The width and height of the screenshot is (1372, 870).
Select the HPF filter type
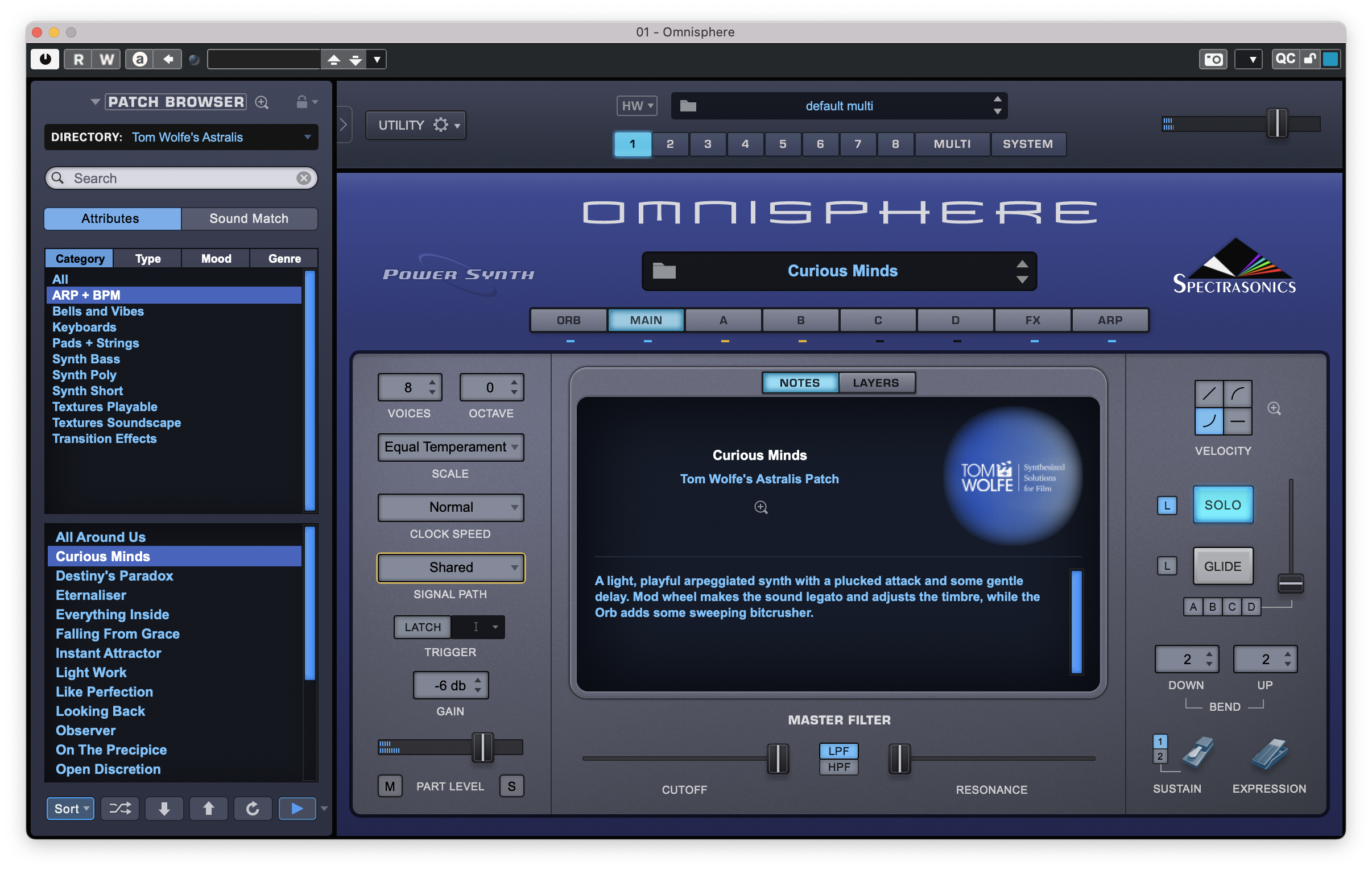coord(838,768)
